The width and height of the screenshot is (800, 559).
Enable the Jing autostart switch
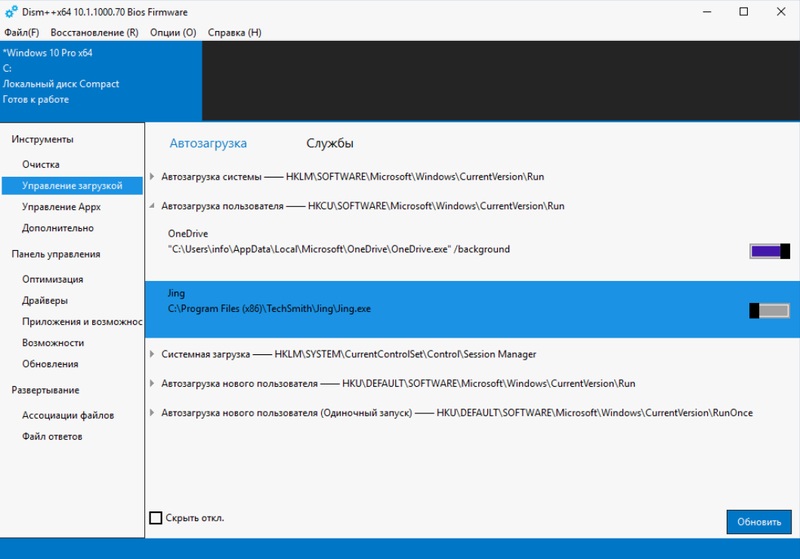[769, 311]
